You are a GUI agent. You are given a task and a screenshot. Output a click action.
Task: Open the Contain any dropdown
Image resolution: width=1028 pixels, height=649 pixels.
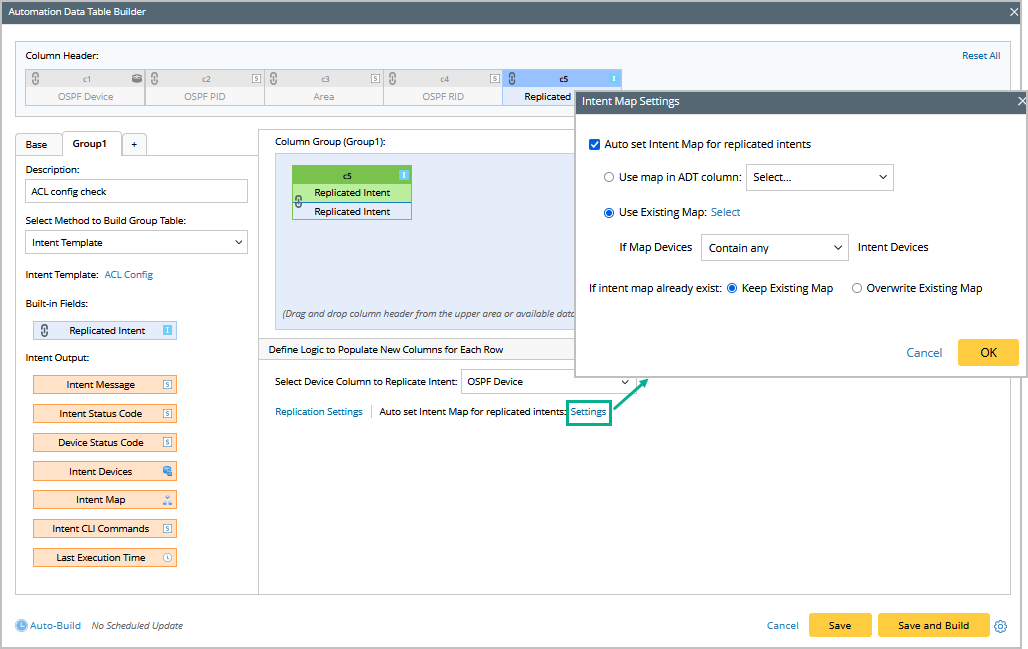[x=774, y=248]
